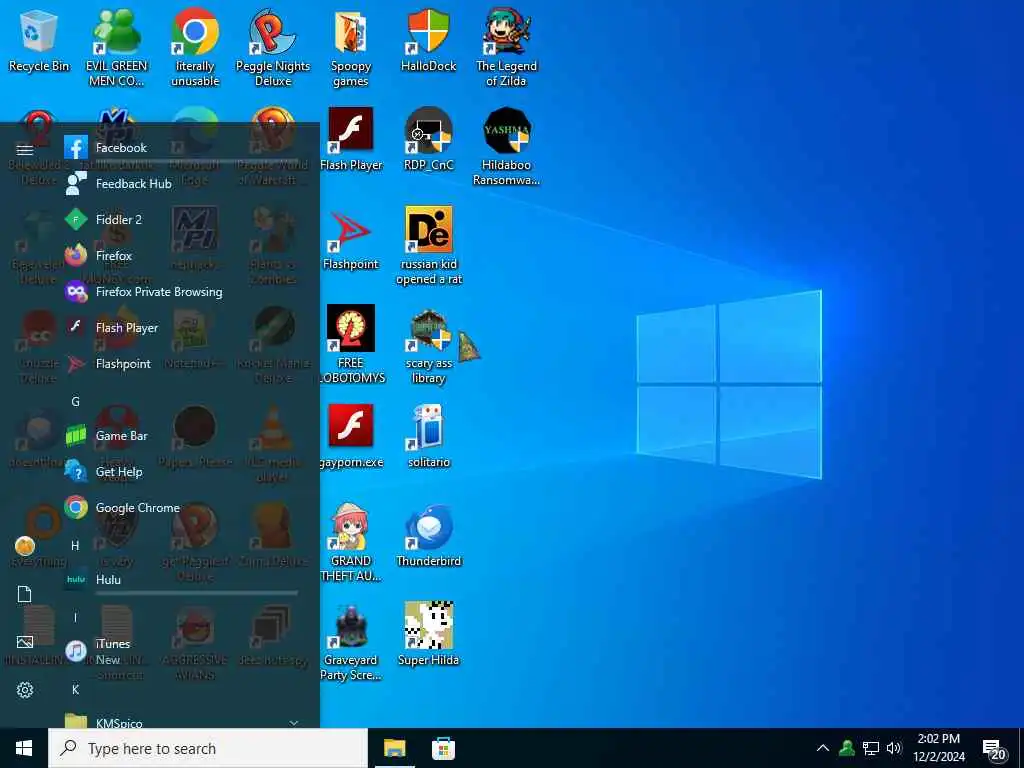Open Fiddler 2 in the Start menu

(180, 219)
